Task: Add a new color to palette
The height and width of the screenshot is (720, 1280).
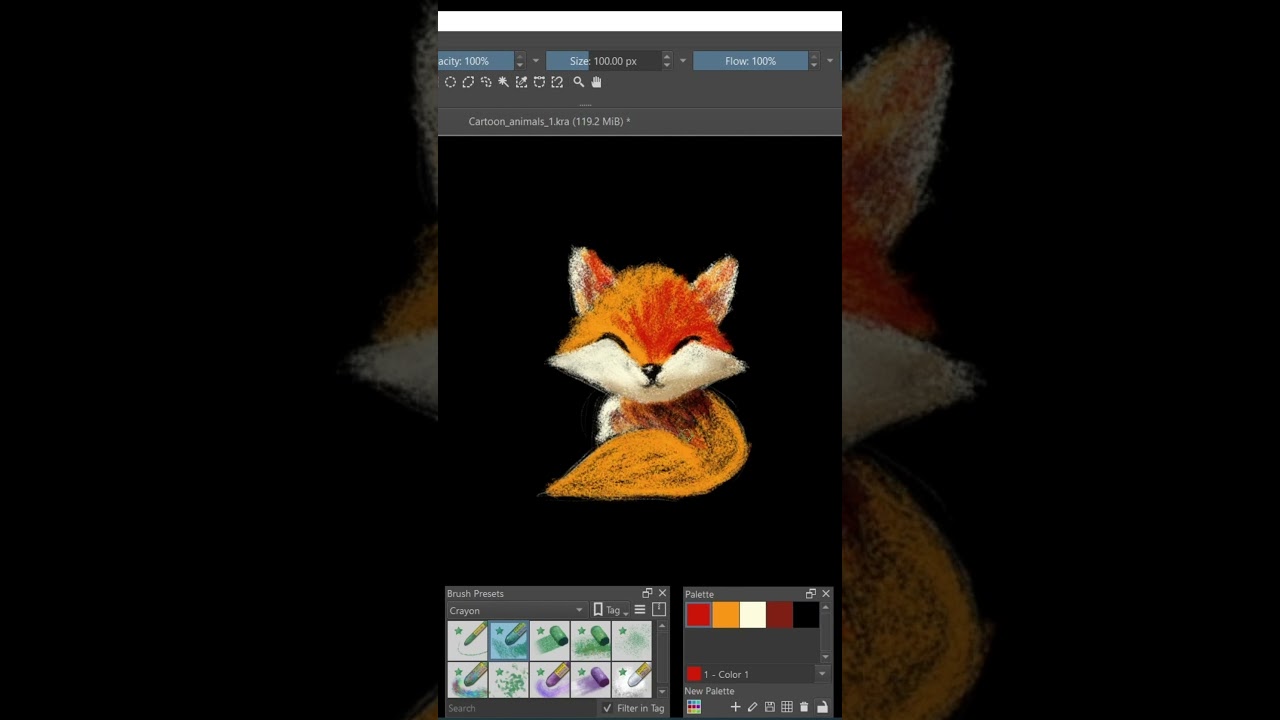Action: 735,707
